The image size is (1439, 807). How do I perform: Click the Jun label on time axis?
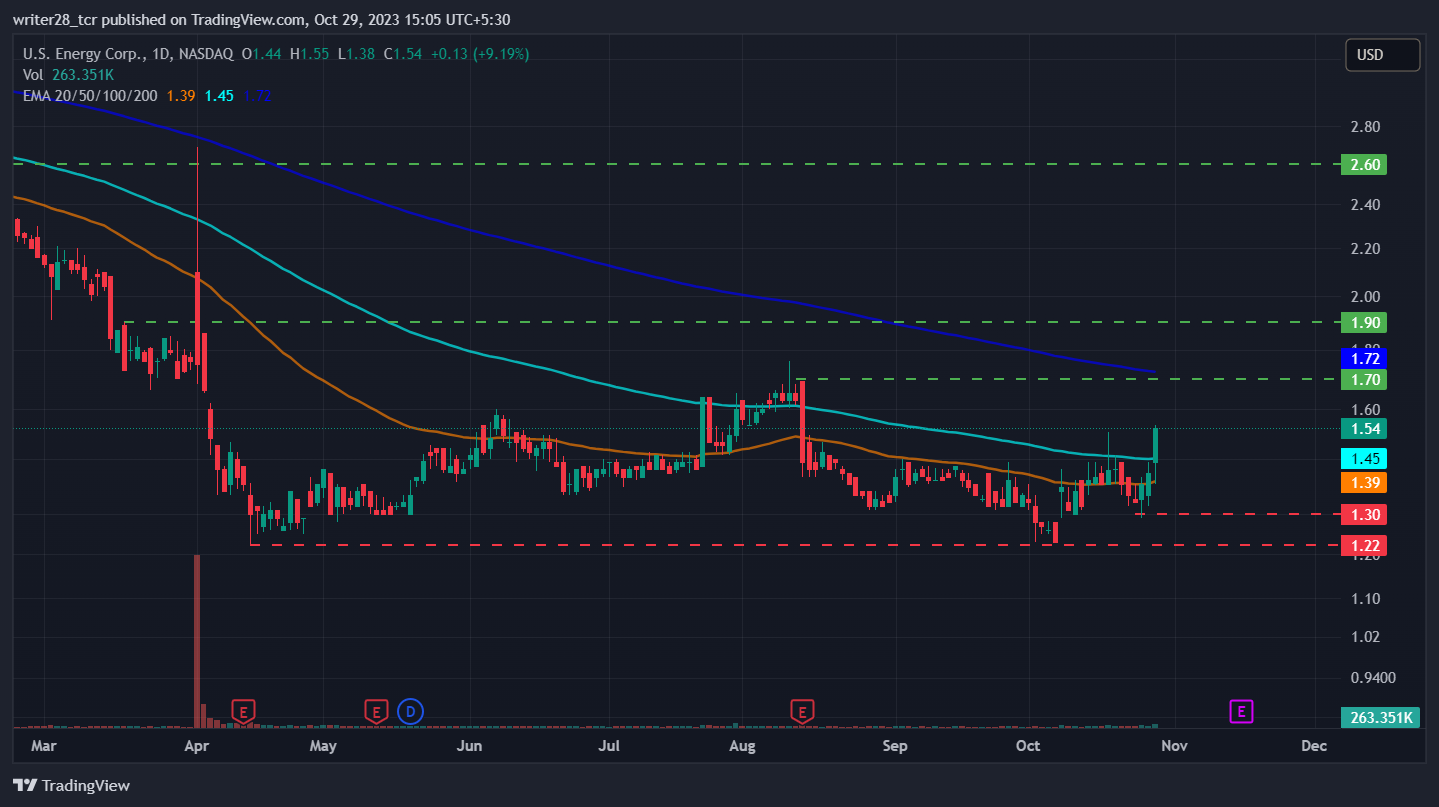pos(469,746)
